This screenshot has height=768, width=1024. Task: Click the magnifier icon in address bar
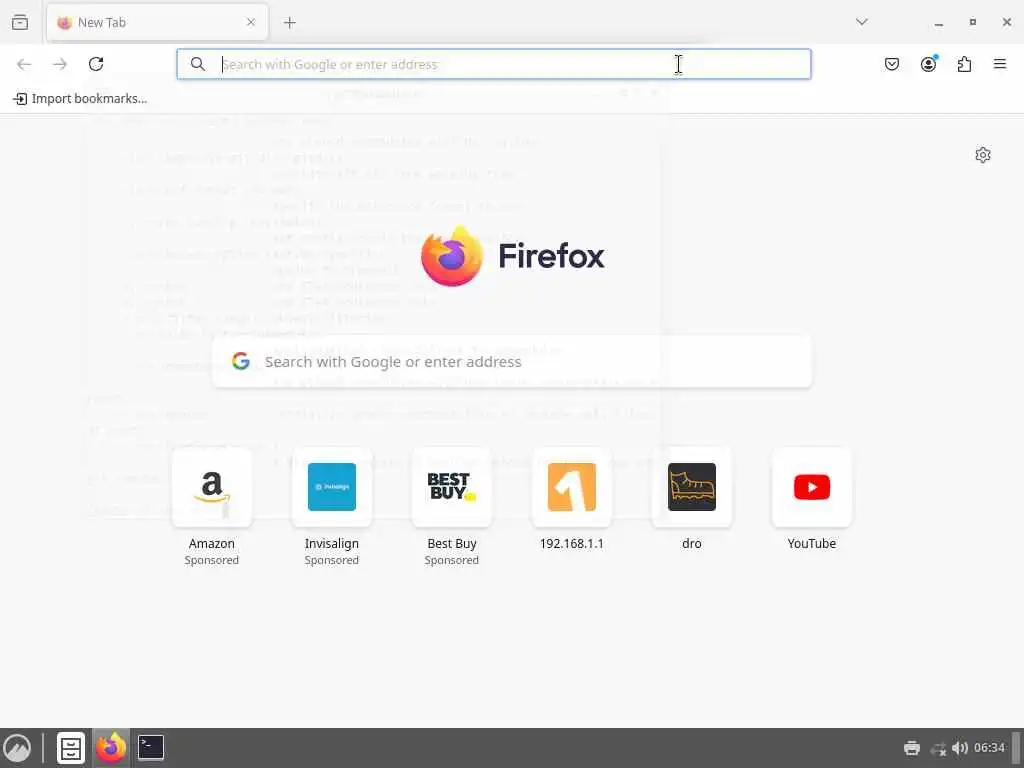[x=198, y=64]
